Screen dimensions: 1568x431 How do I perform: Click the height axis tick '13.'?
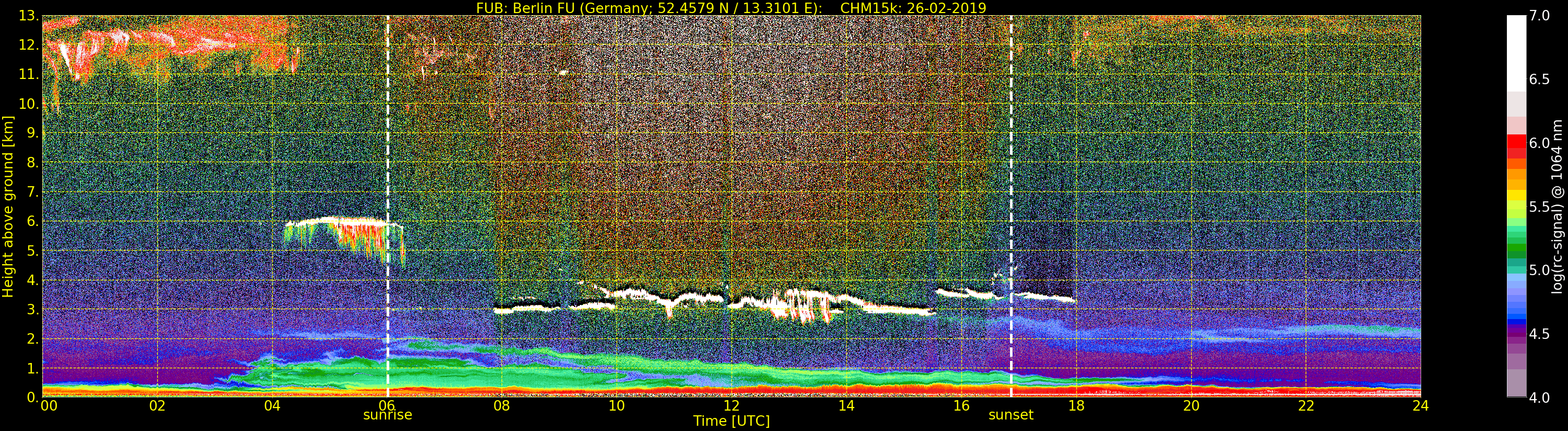coord(29,16)
